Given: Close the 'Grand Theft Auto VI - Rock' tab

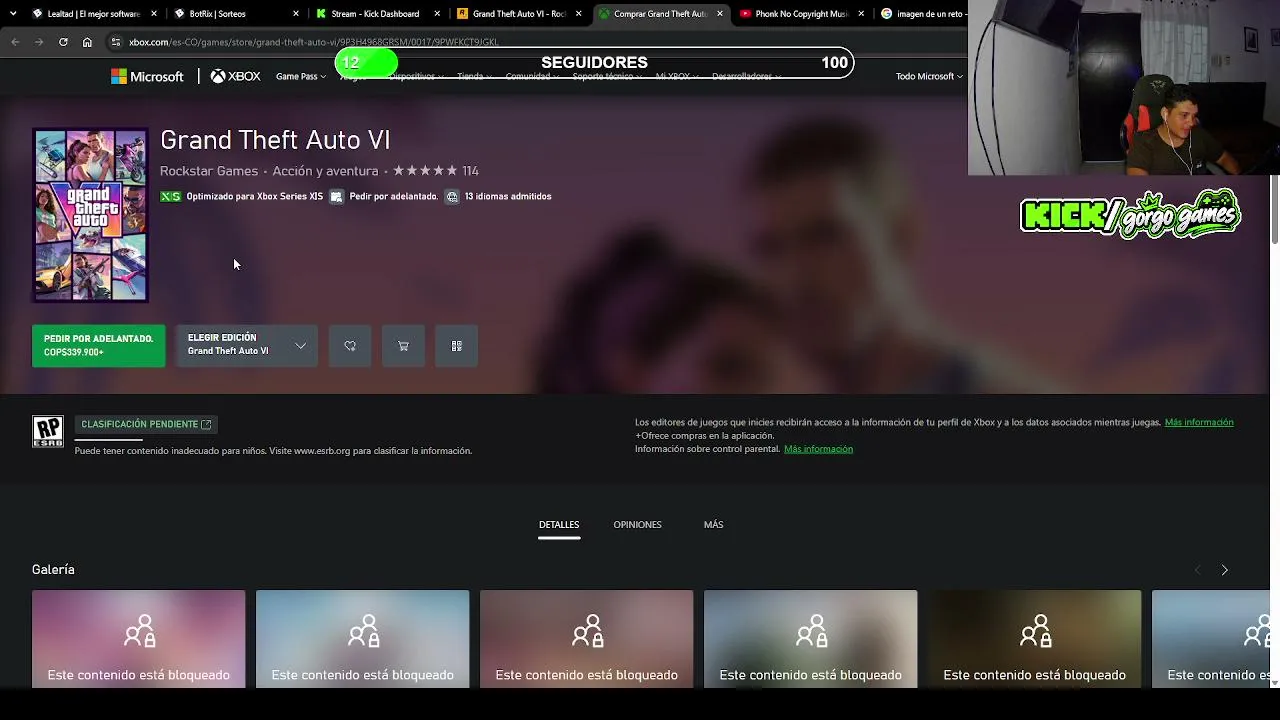Looking at the screenshot, I should (578, 14).
